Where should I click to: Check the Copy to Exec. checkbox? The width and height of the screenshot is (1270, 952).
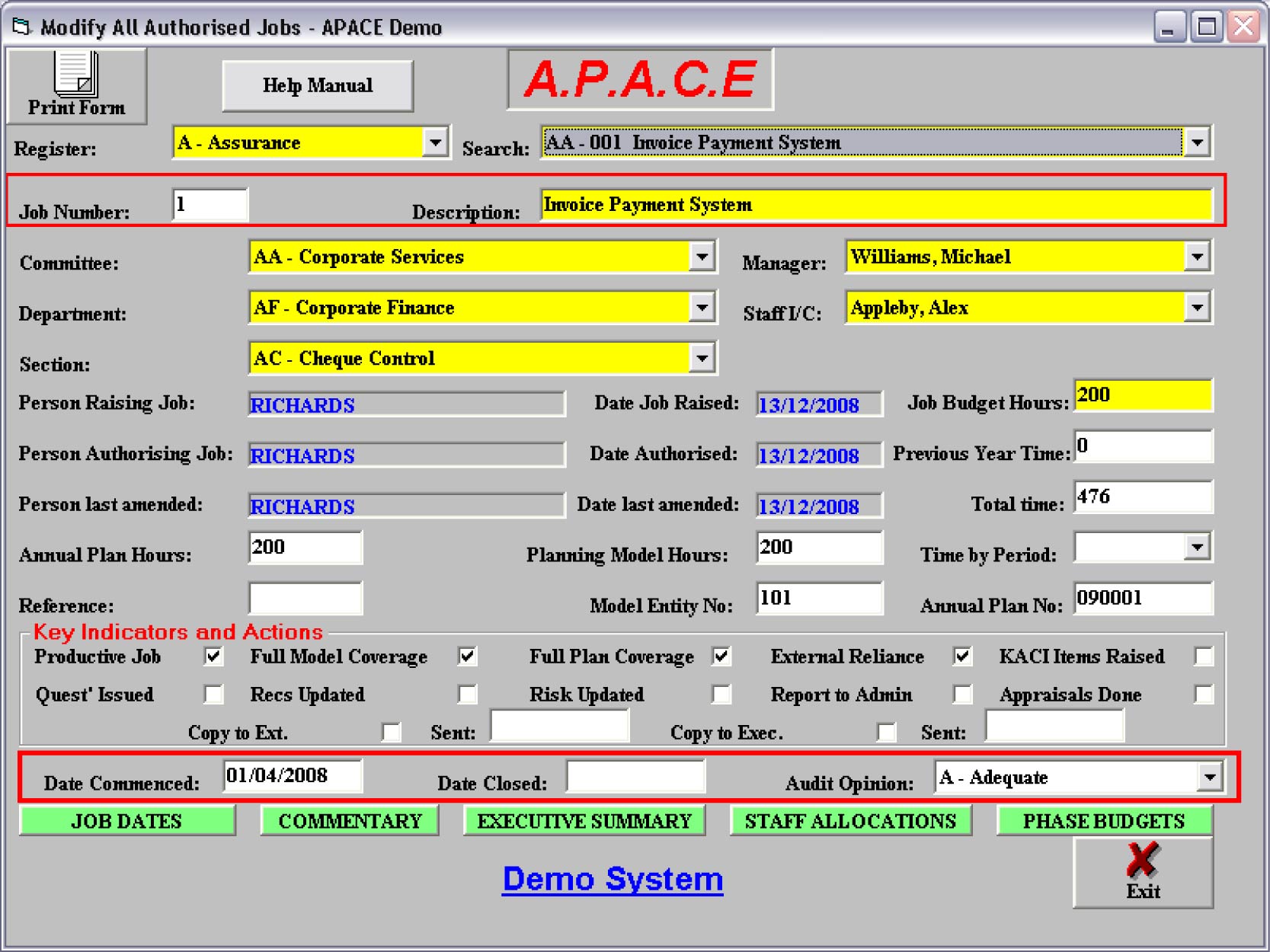pyautogui.click(x=886, y=732)
